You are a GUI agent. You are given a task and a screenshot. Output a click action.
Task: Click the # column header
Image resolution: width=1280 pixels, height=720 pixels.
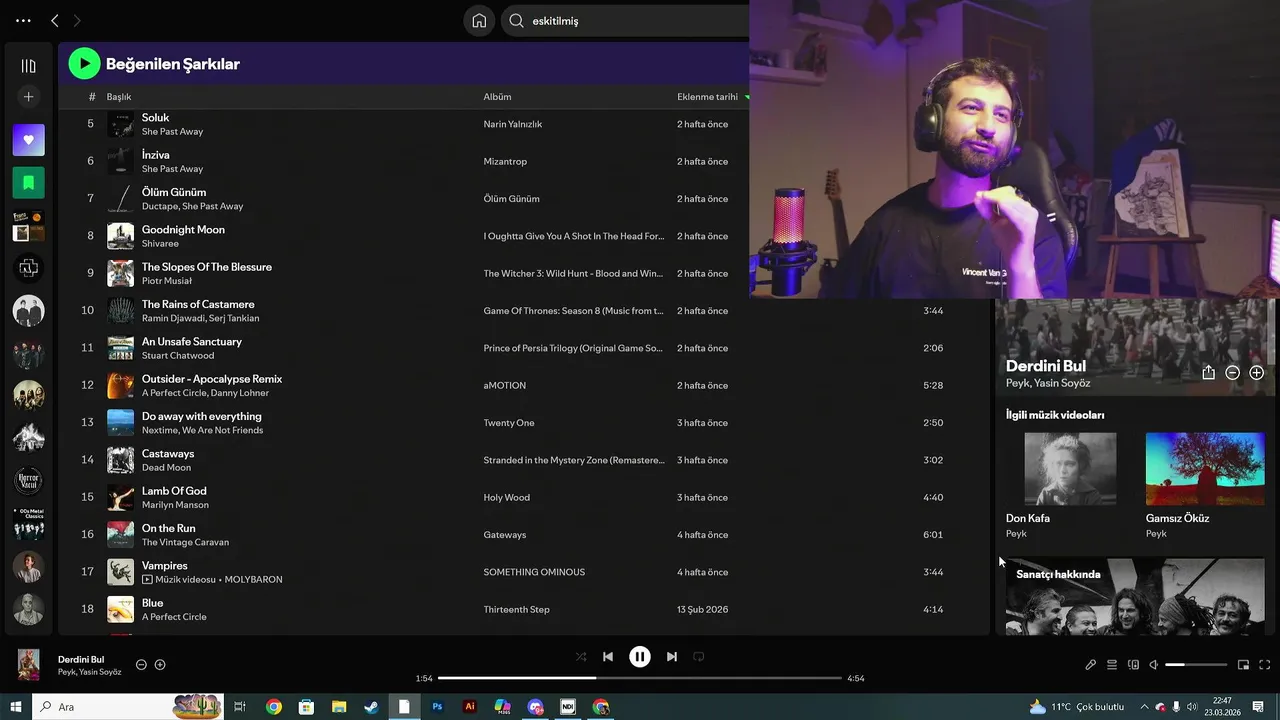[92, 97]
